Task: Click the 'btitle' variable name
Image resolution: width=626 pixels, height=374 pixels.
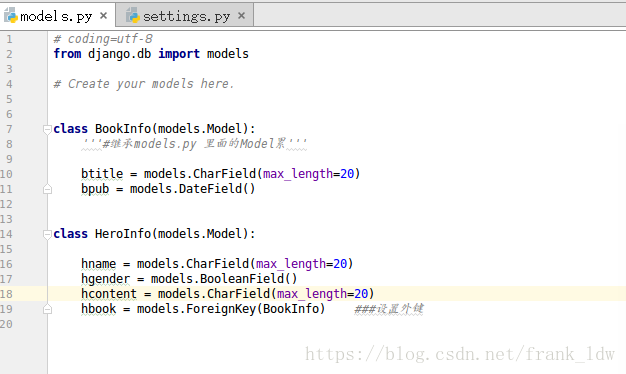Action: click(102, 174)
